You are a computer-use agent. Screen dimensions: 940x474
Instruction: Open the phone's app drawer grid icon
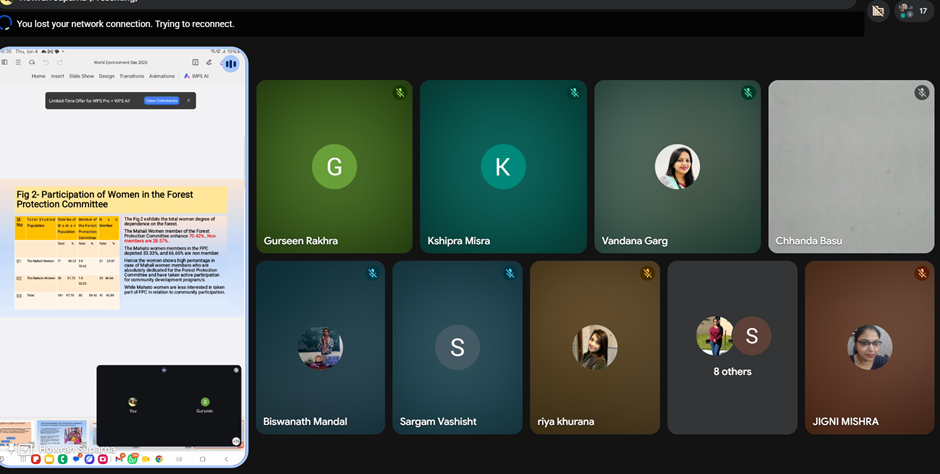click(x=22, y=459)
